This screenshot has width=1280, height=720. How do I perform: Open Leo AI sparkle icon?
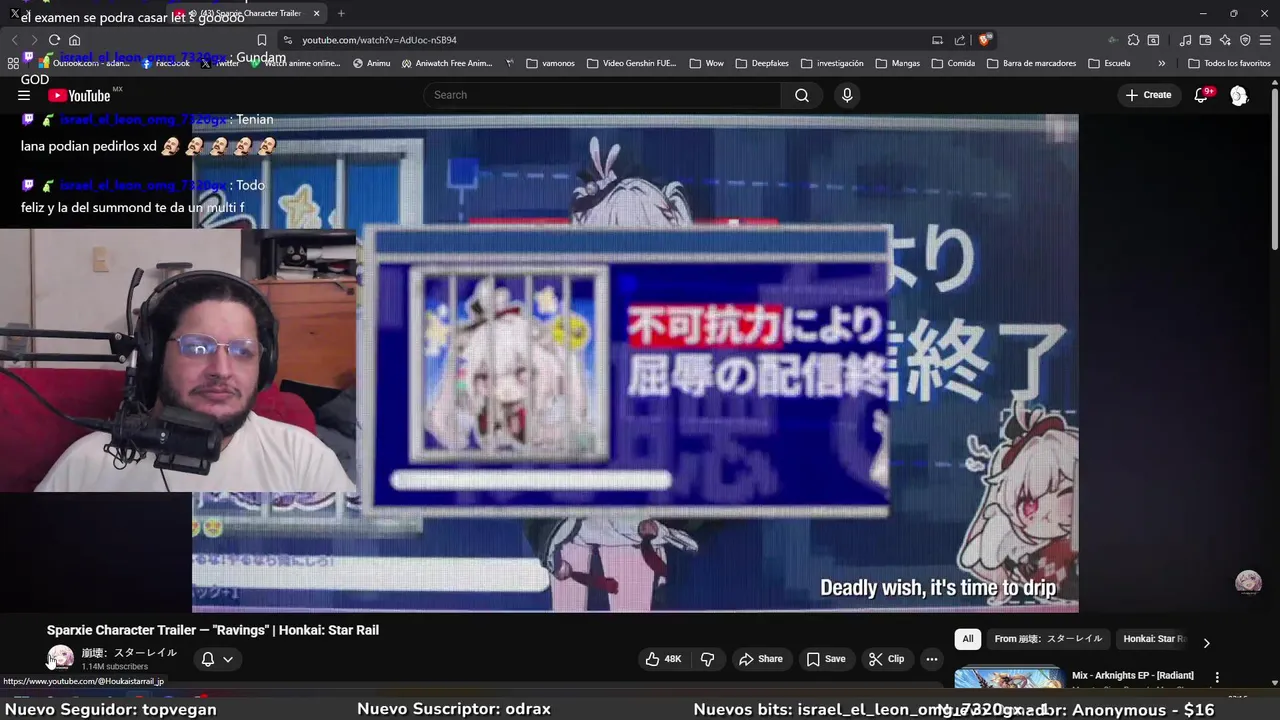tap(1225, 40)
